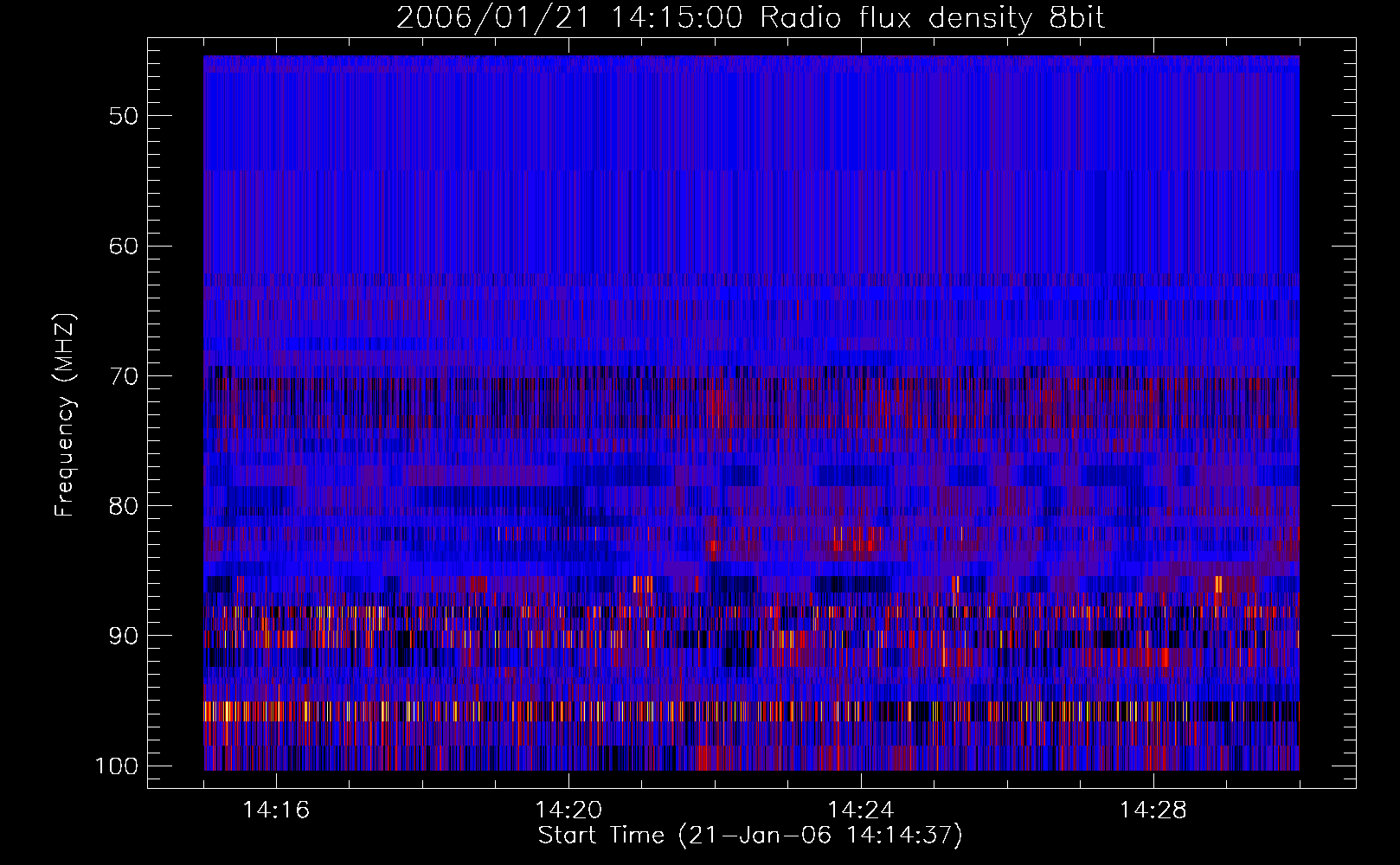Click the plot title '2006/01/21 14:15:00 Radio flux density 8bit'
This screenshot has height=865, width=1400.
pos(750,17)
